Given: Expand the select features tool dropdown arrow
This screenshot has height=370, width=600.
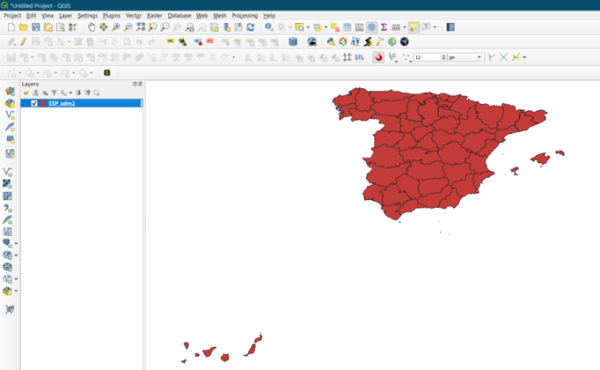Looking at the screenshot, I should pos(308,27).
